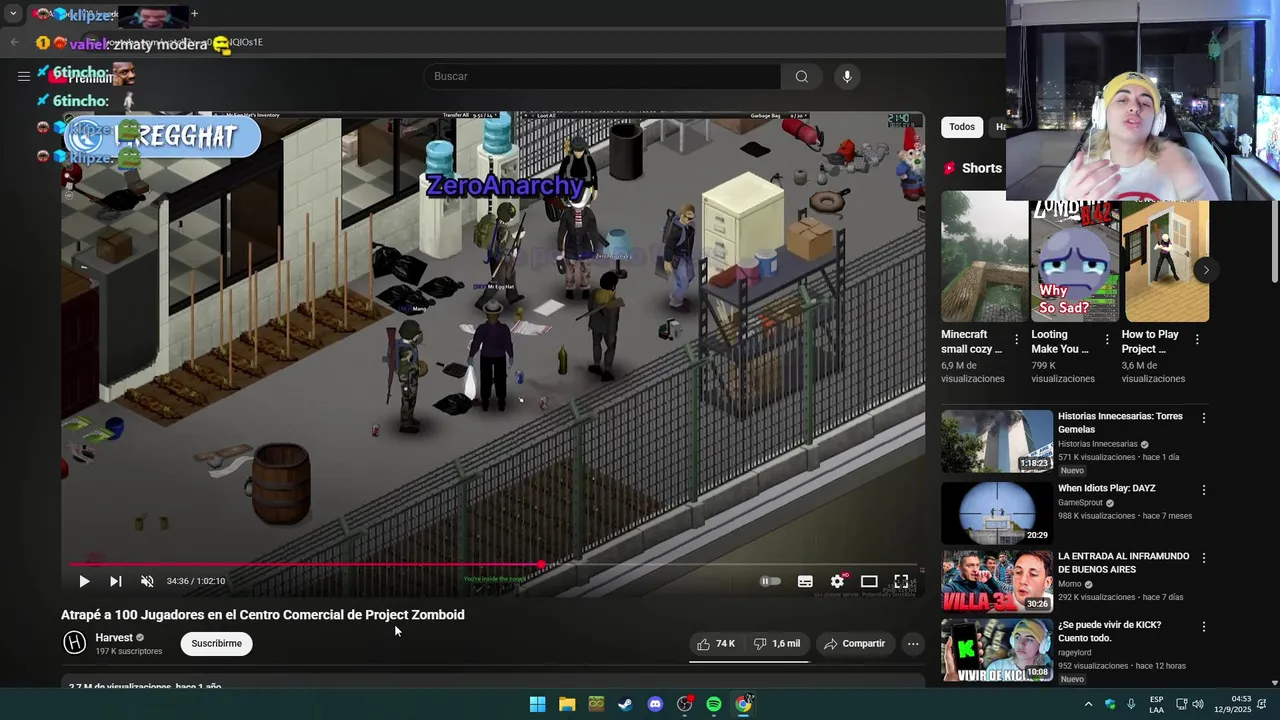This screenshot has height=720, width=1280.
Task: Open Historias Innecesarias Torres Gemelas video
Action: [x=1120, y=423]
